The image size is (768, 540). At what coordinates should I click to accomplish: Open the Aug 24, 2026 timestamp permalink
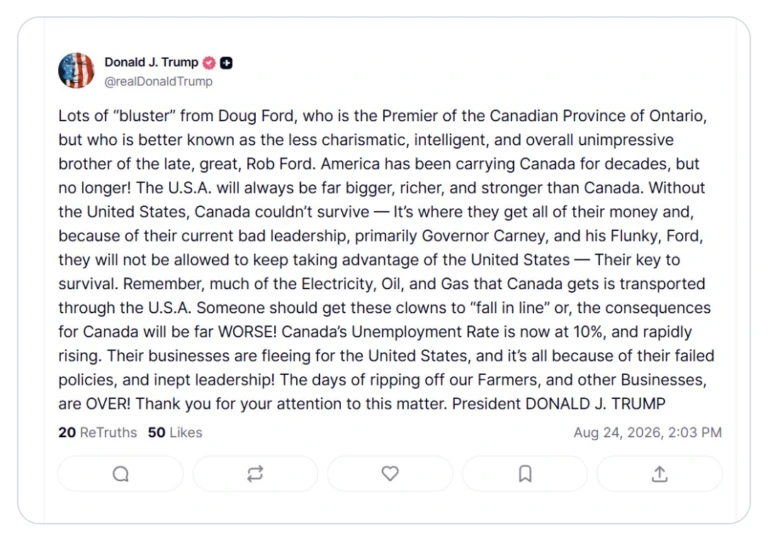(x=648, y=432)
